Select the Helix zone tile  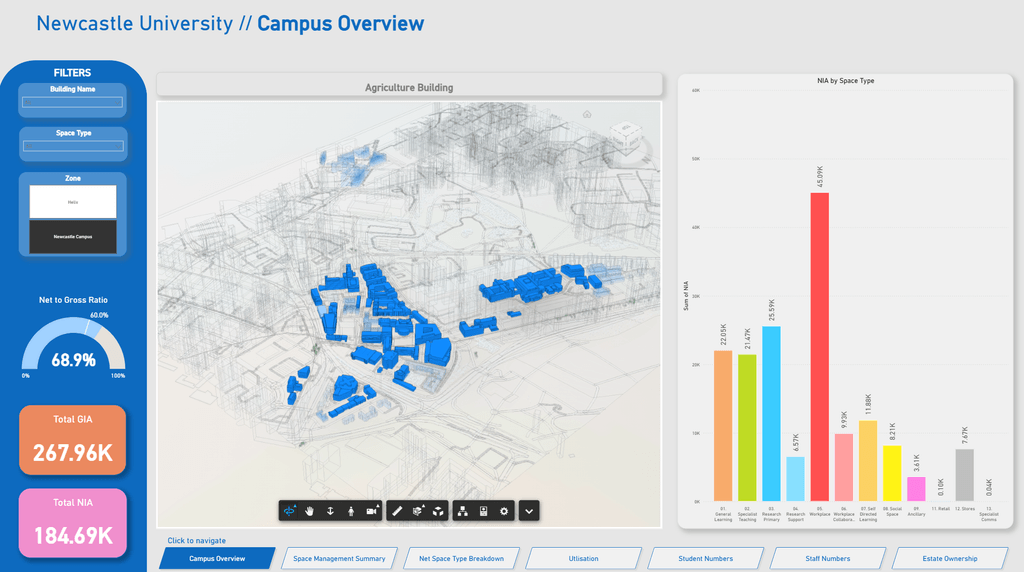(x=72, y=202)
